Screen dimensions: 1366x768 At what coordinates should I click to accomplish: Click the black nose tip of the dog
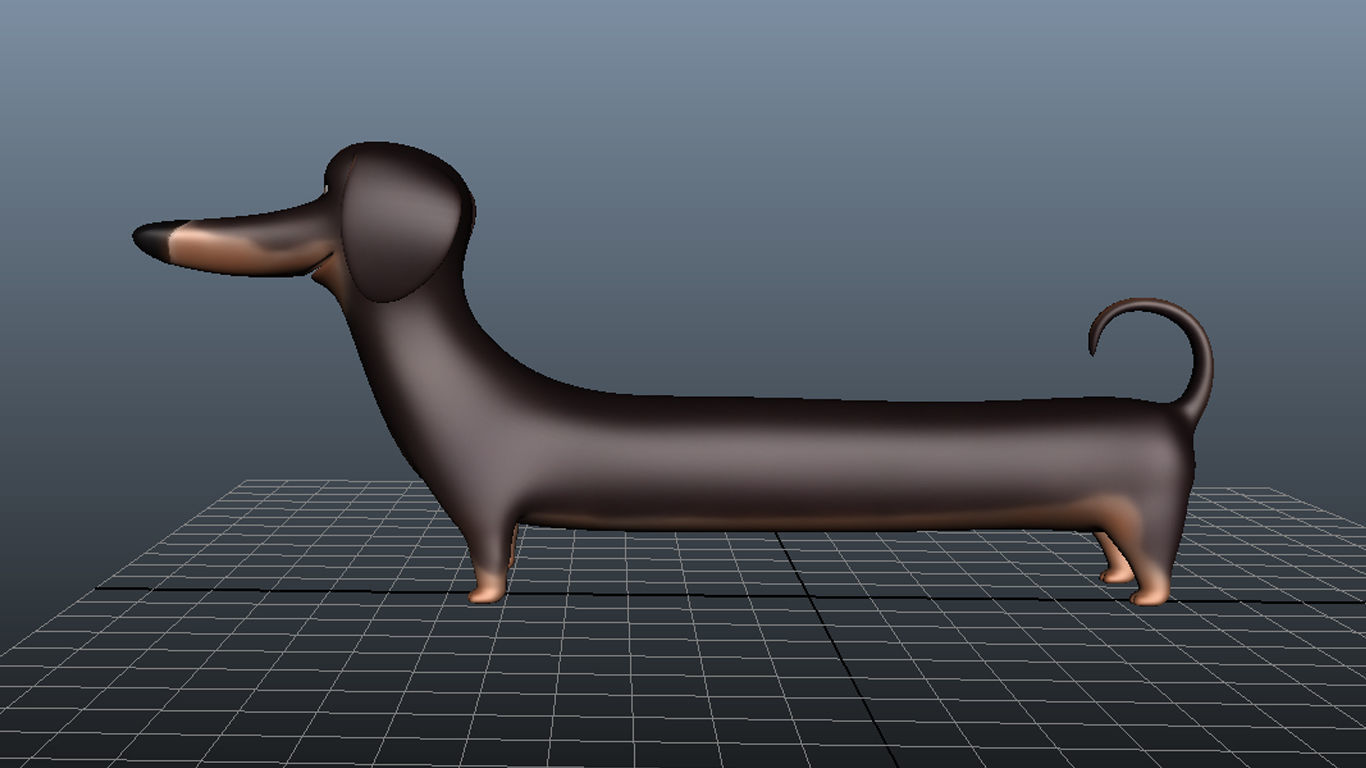pos(152,240)
